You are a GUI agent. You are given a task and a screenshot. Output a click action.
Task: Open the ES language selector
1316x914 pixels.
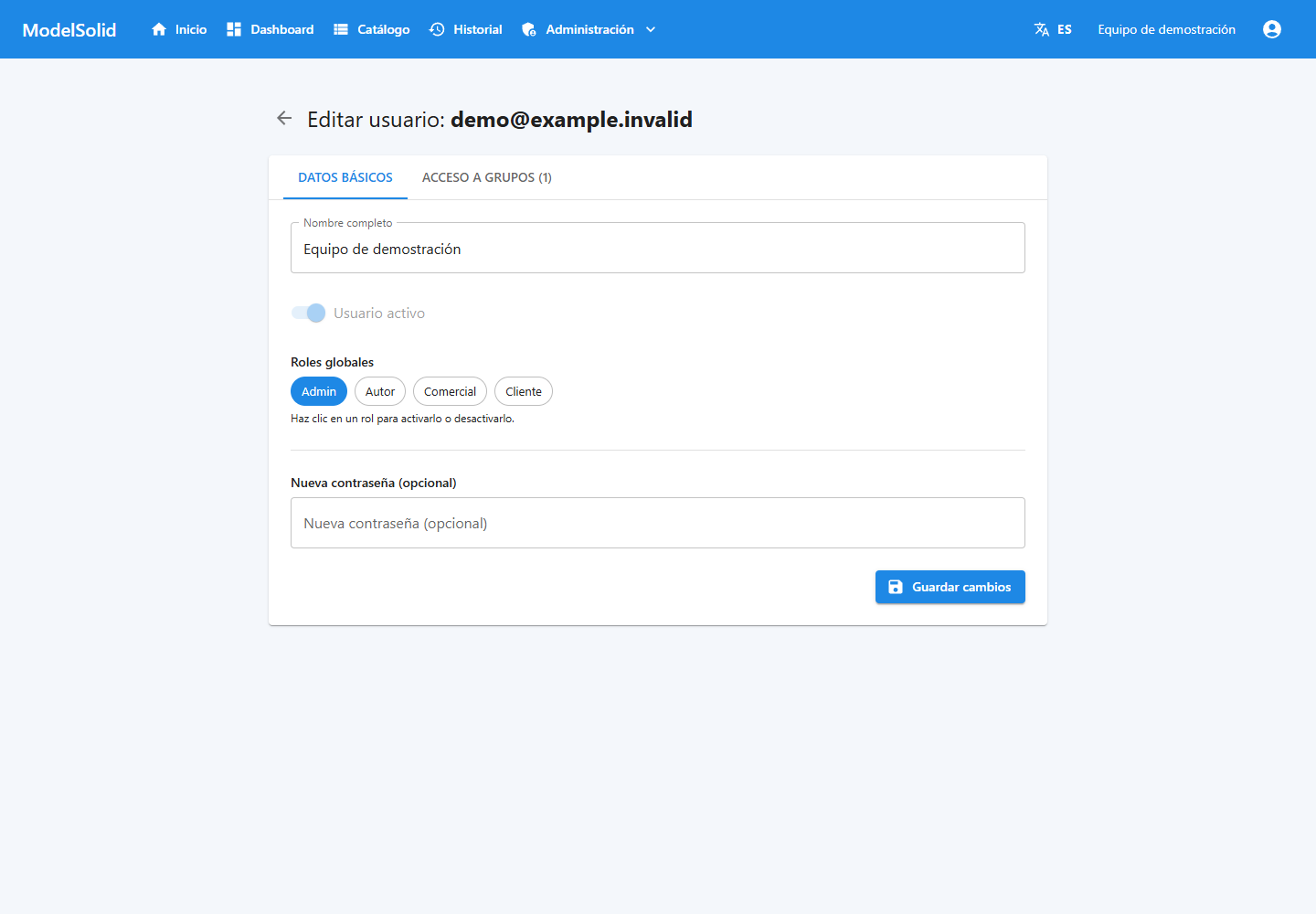(x=1053, y=29)
